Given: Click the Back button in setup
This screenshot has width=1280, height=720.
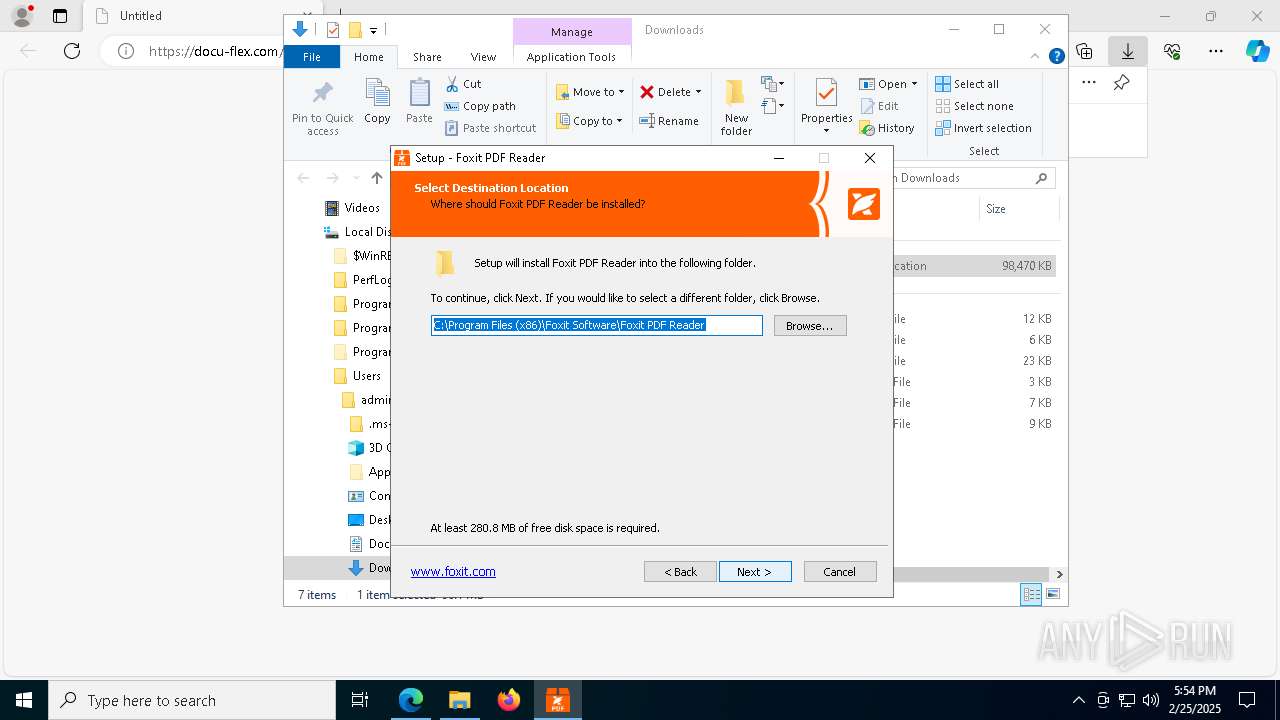Looking at the screenshot, I should click(x=680, y=572).
